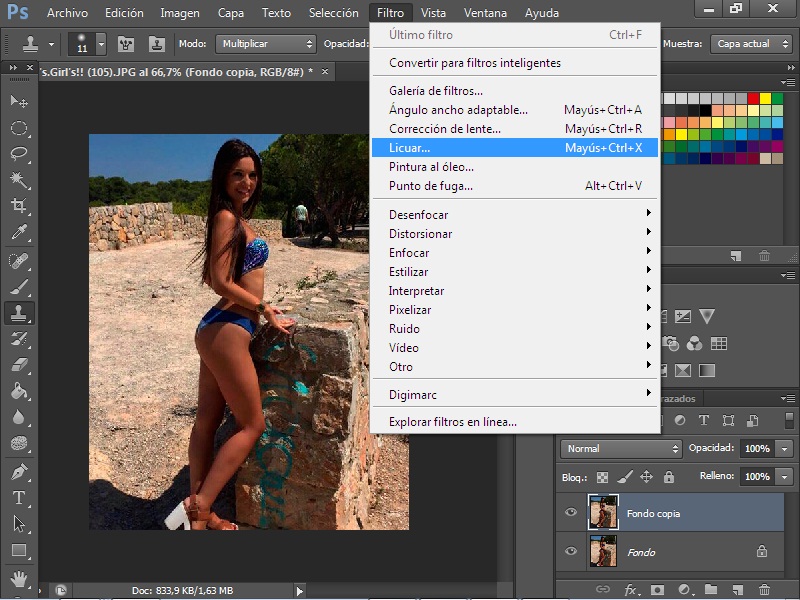Expand the Opacidad slider arrow in Layers

pos(784,449)
